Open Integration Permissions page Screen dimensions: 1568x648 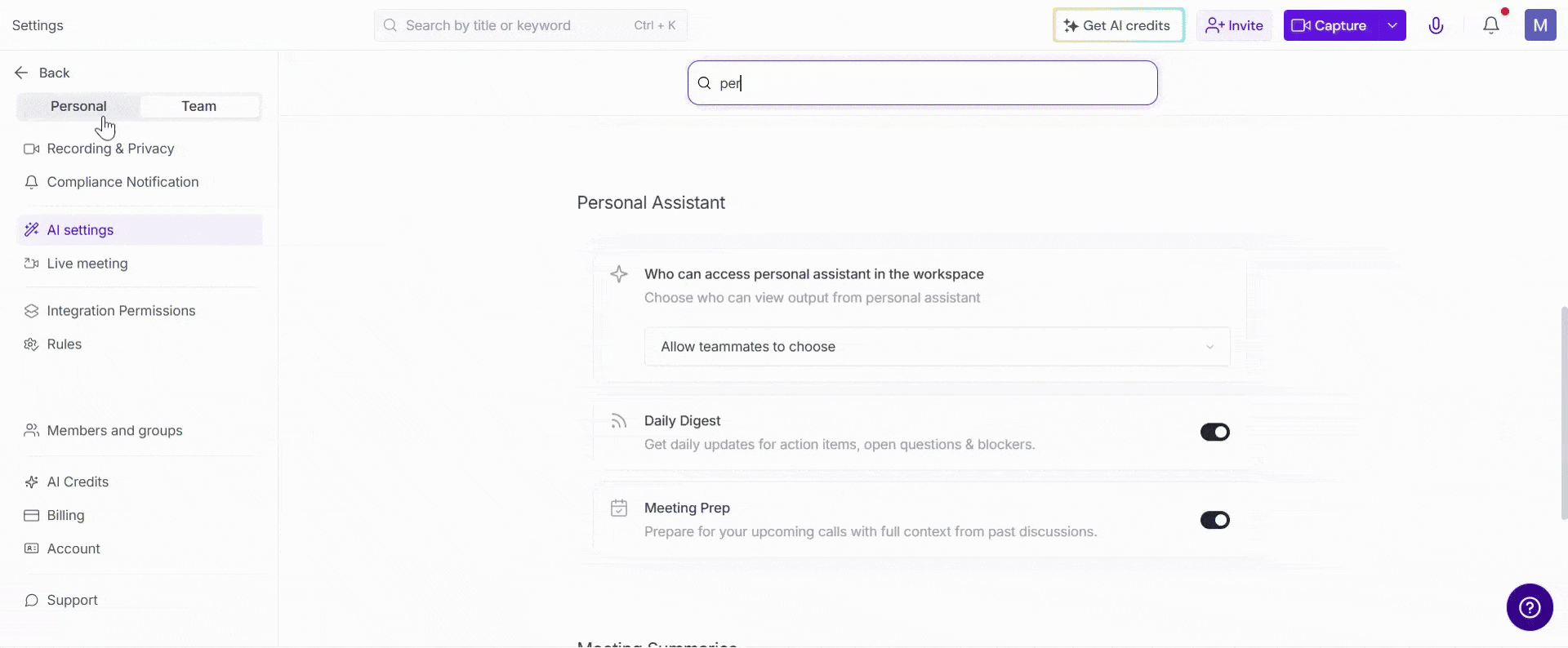(x=140, y=311)
